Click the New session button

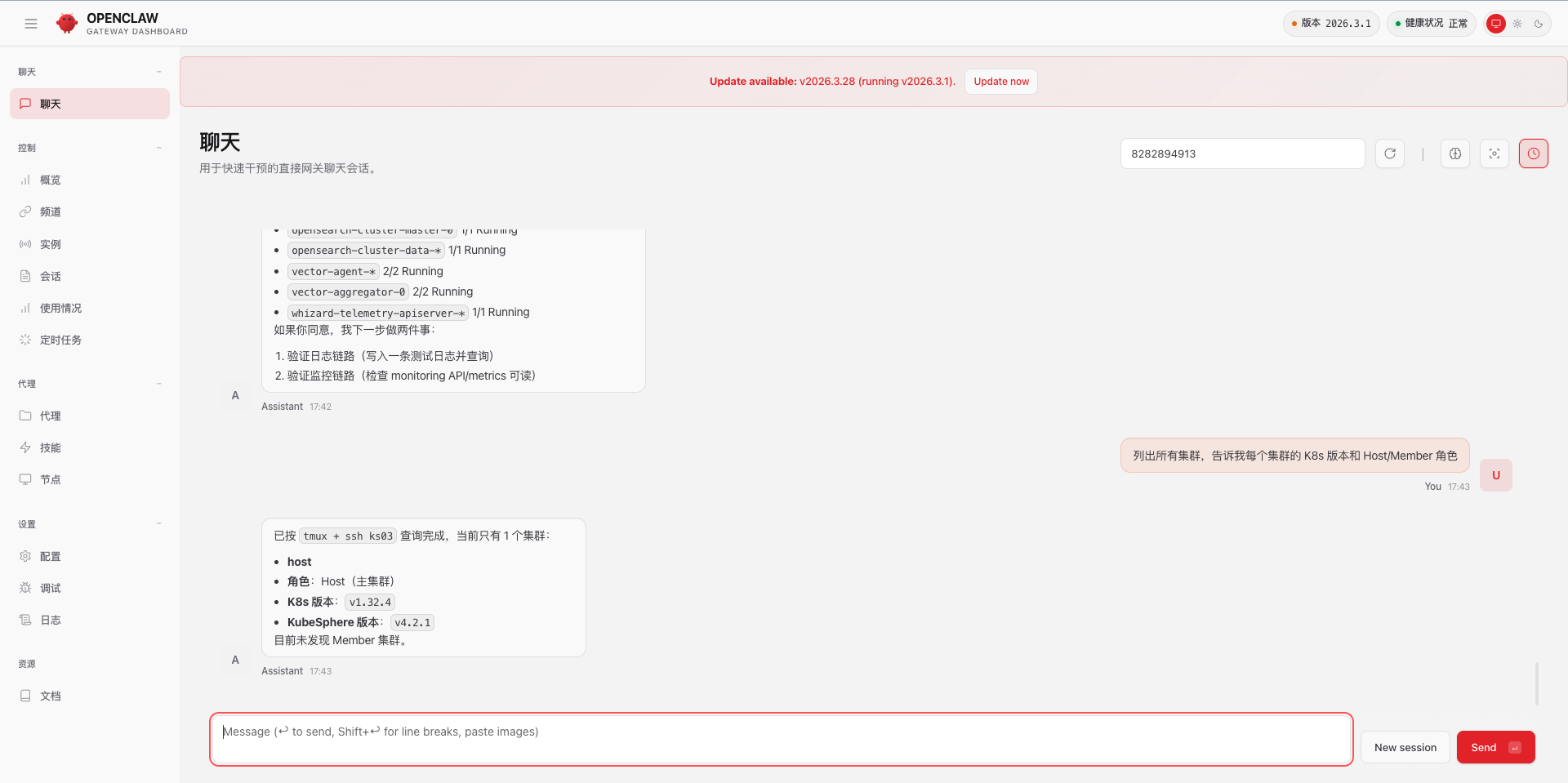[x=1405, y=747]
